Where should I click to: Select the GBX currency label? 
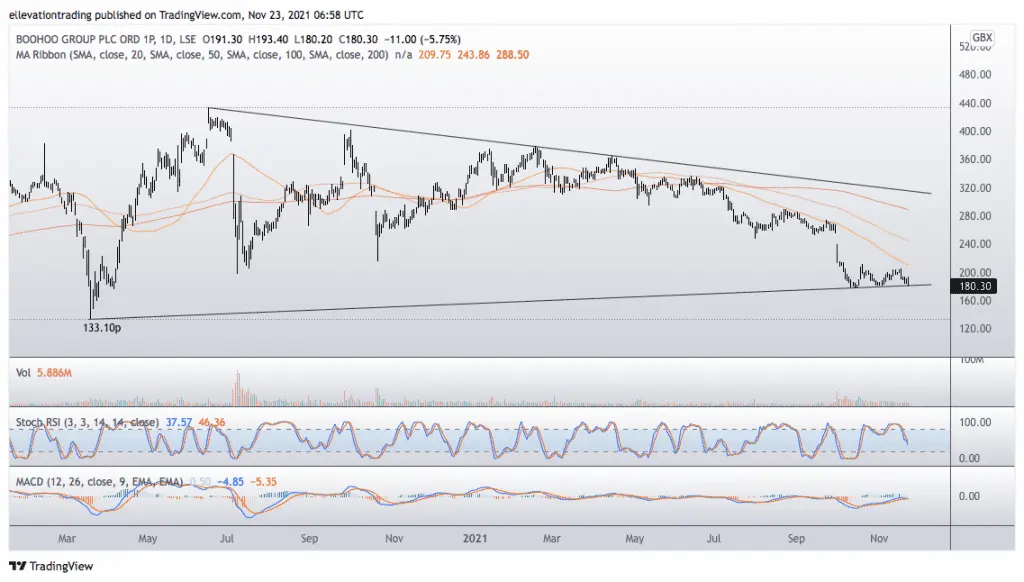point(982,37)
